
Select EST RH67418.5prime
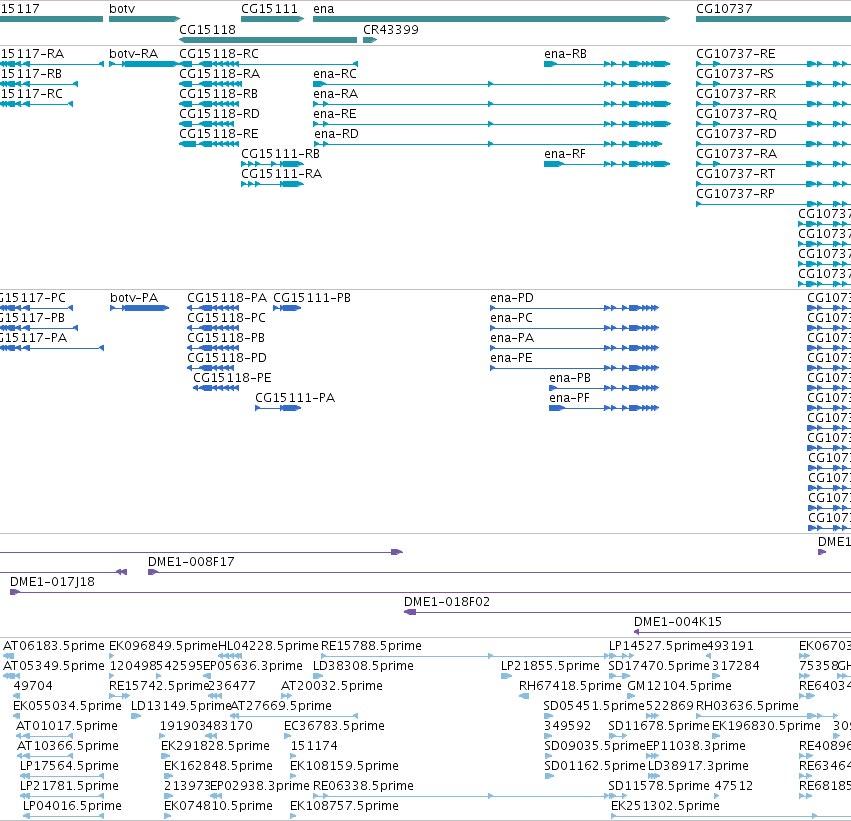[570, 686]
